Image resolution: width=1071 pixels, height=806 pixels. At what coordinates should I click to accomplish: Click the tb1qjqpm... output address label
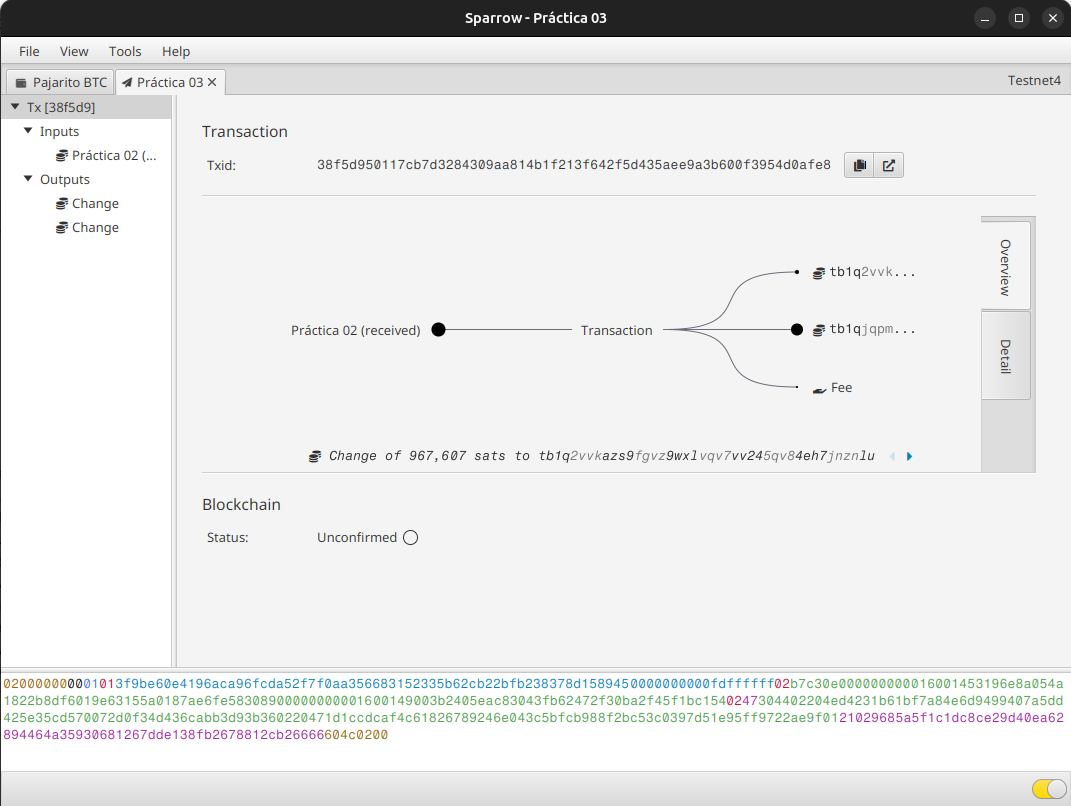[x=872, y=330]
